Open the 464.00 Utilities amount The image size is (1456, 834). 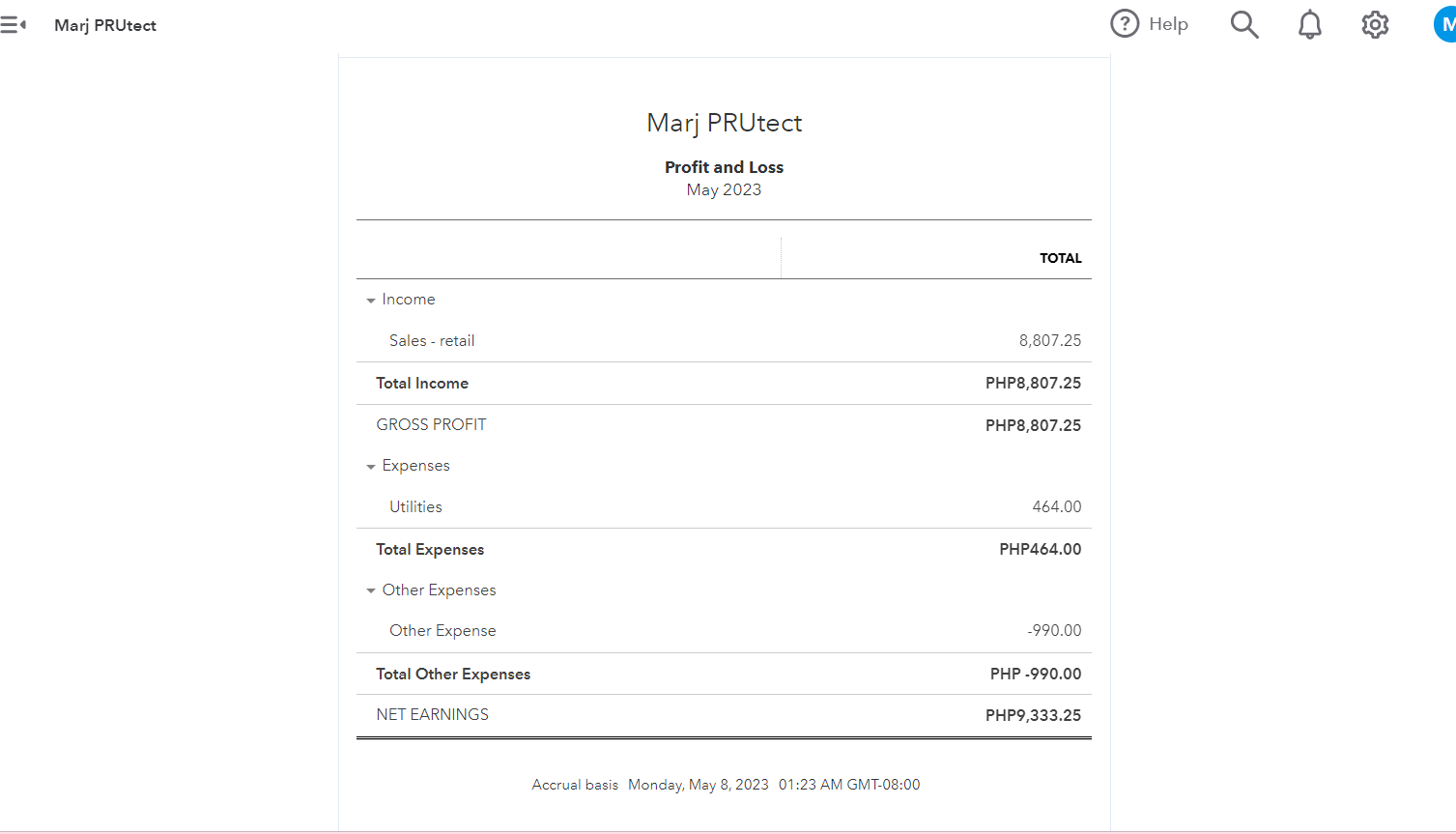point(1056,507)
